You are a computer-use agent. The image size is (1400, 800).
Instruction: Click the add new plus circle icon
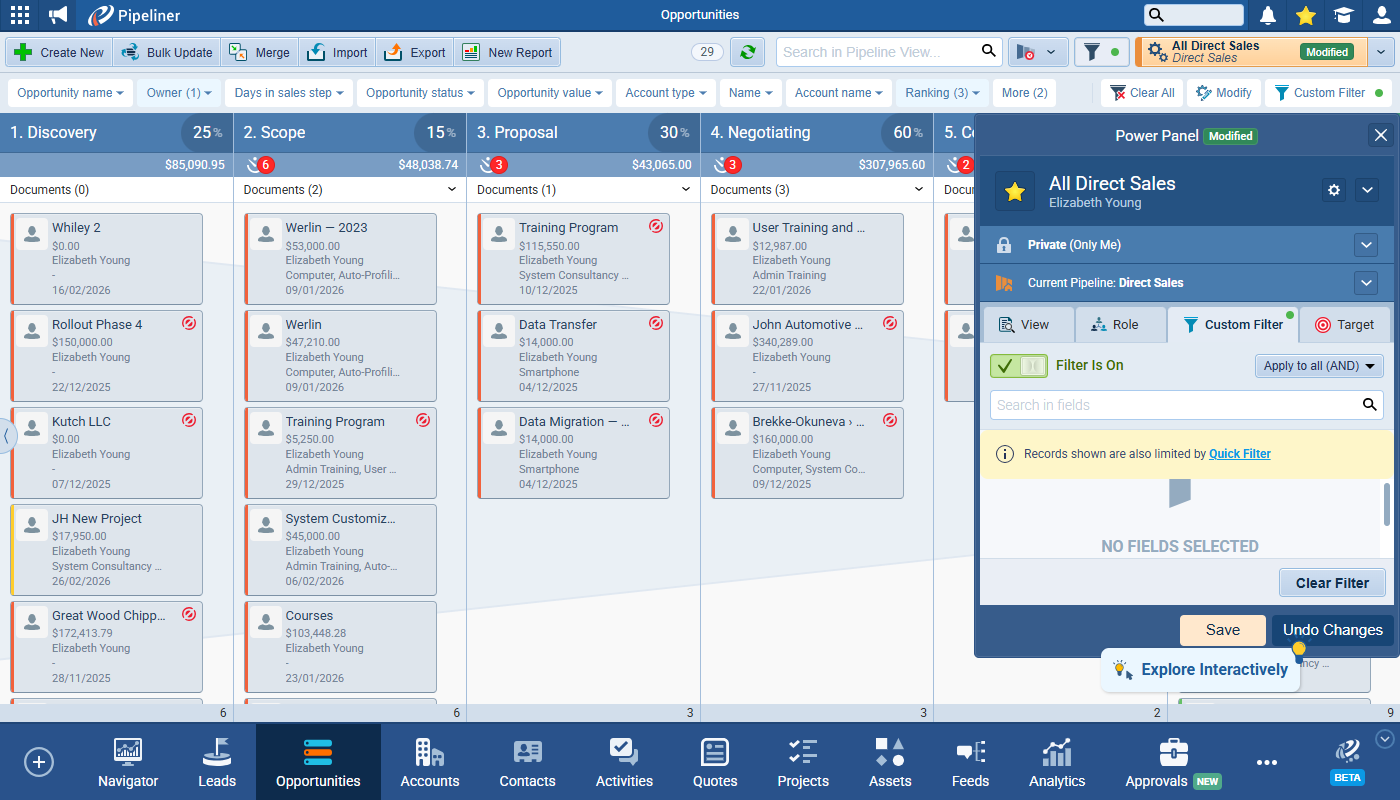[38, 762]
